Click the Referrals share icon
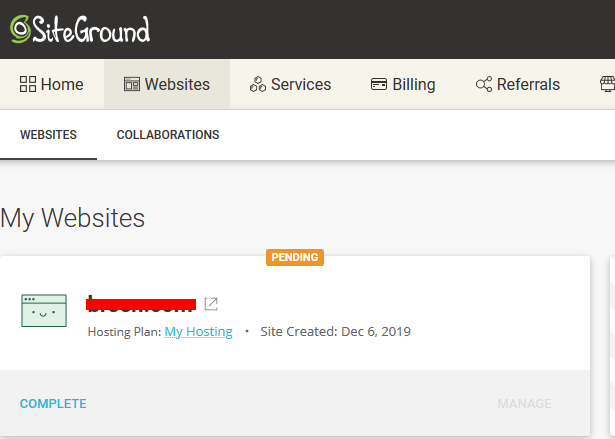 pos(484,85)
